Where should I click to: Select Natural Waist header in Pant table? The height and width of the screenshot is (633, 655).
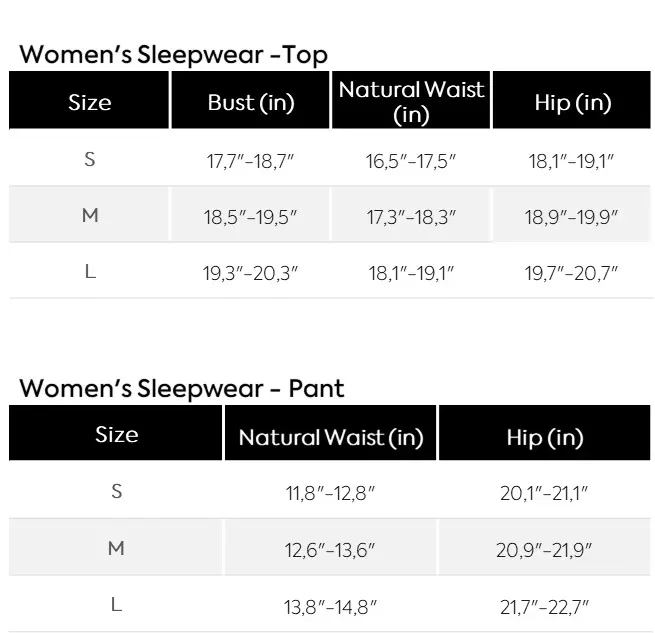(x=331, y=437)
